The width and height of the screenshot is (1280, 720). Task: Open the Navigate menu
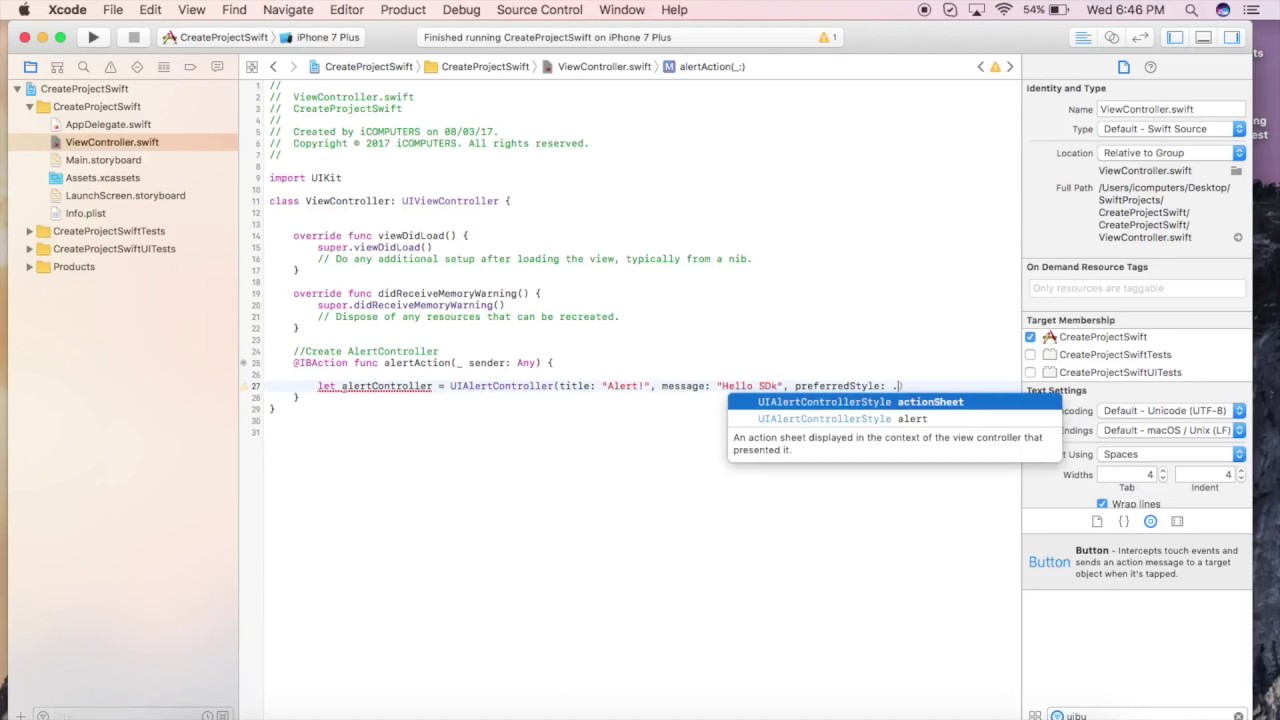(288, 10)
